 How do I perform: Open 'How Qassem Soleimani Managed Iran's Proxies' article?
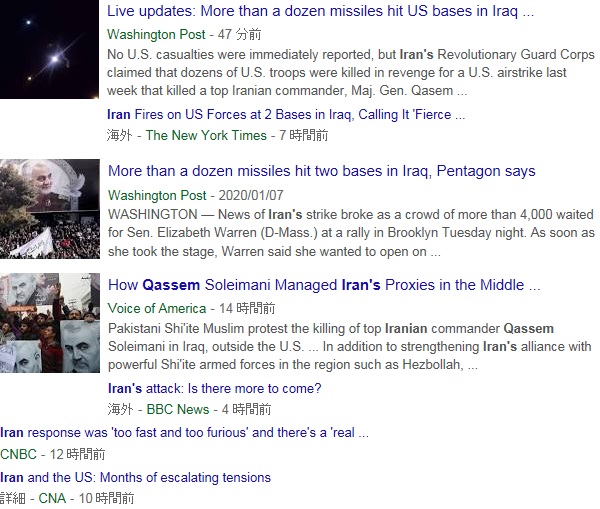[x=324, y=285]
